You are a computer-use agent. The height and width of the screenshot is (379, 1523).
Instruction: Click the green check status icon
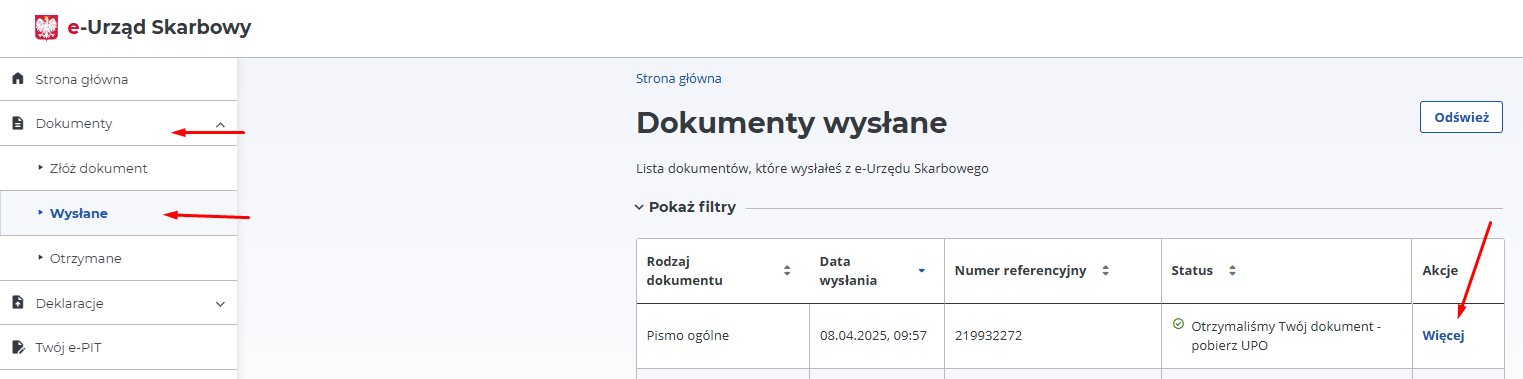click(x=1178, y=324)
